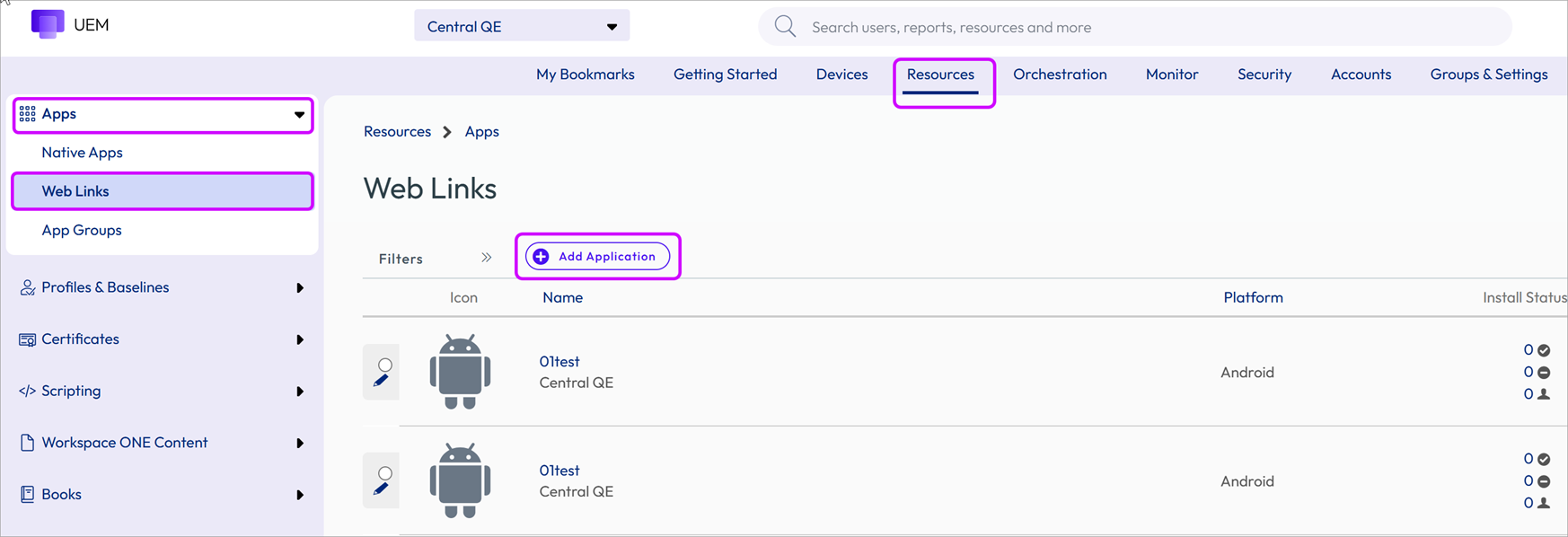Click the second row's Android robot icon
The height and width of the screenshot is (537, 1568).
460,480
